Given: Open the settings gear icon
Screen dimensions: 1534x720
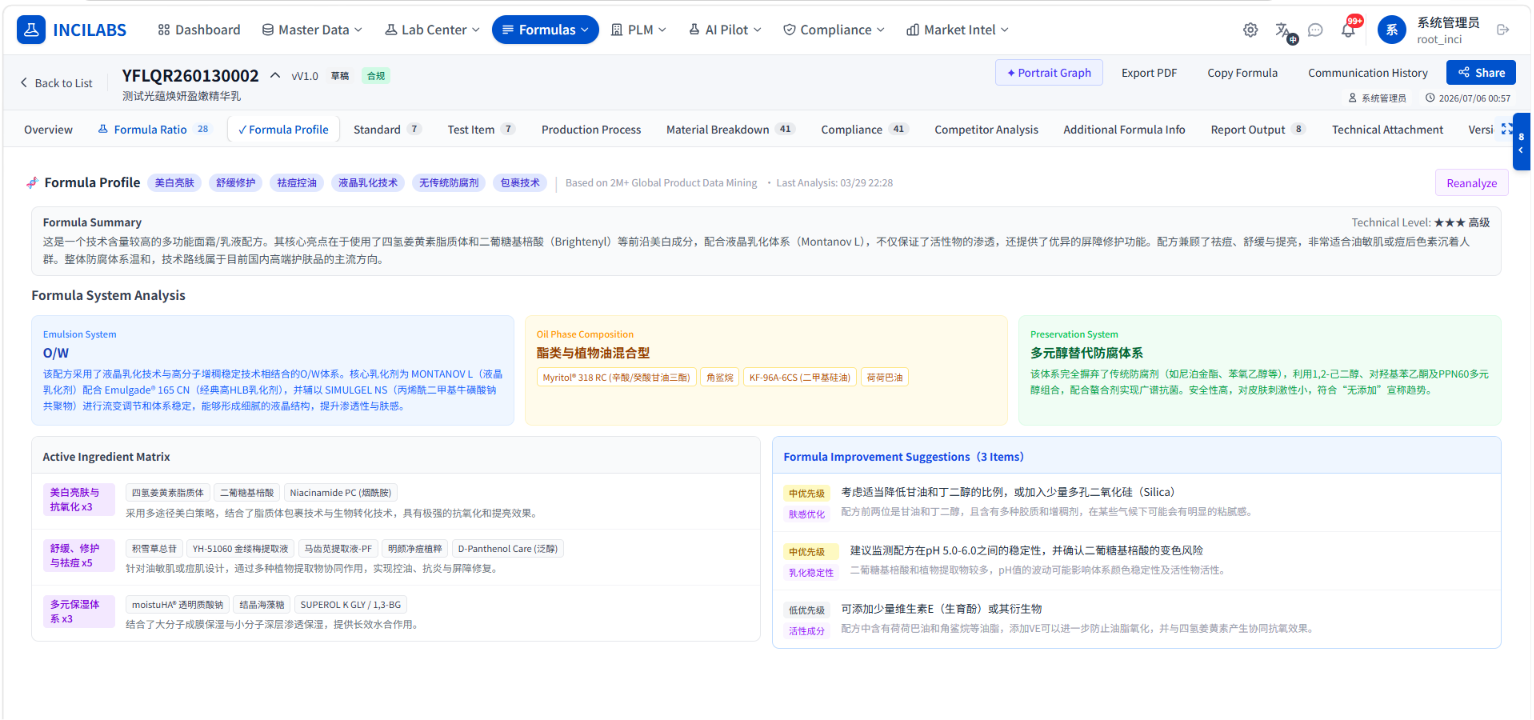Looking at the screenshot, I should coord(1250,30).
